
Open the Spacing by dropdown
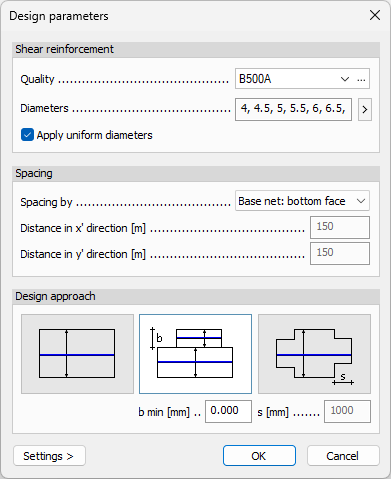click(302, 201)
